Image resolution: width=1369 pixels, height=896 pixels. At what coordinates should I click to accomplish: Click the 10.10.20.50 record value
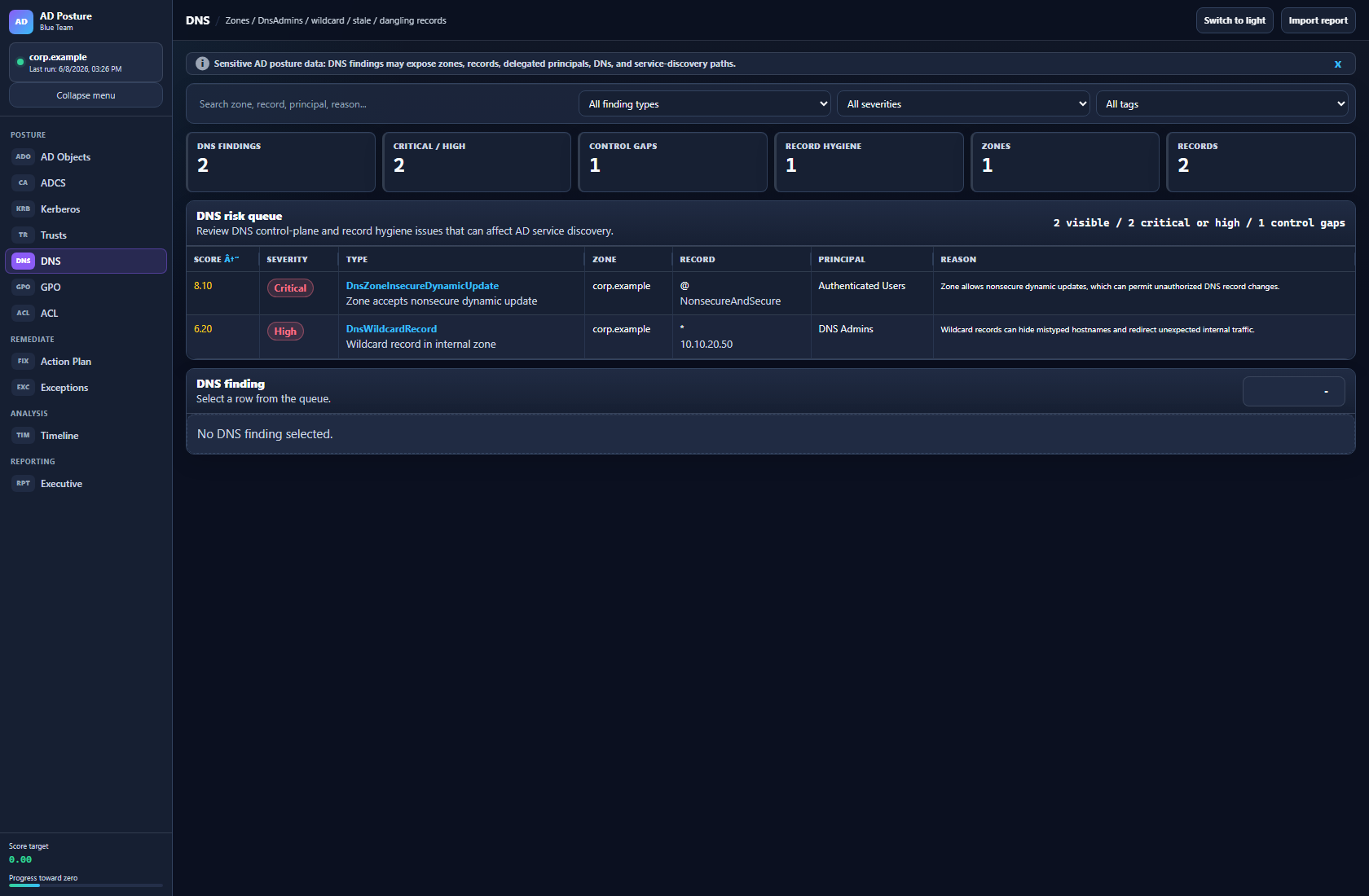pos(707,345)
